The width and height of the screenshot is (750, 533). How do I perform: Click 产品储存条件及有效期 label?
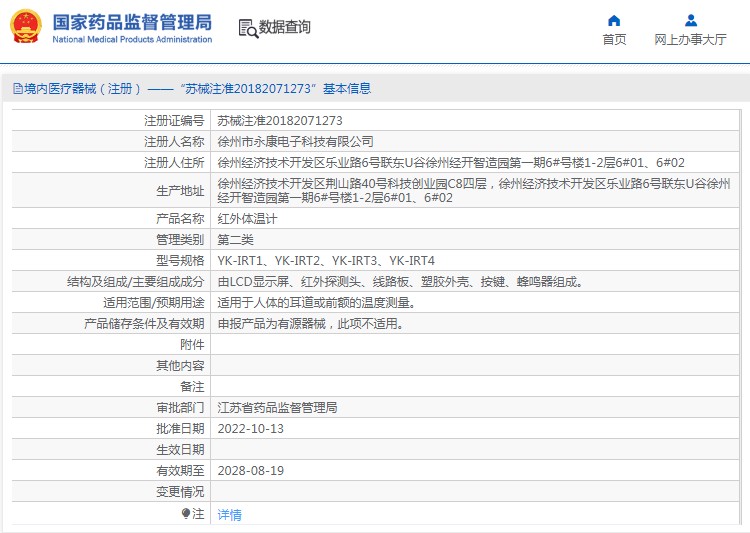[x=144, y=324]
